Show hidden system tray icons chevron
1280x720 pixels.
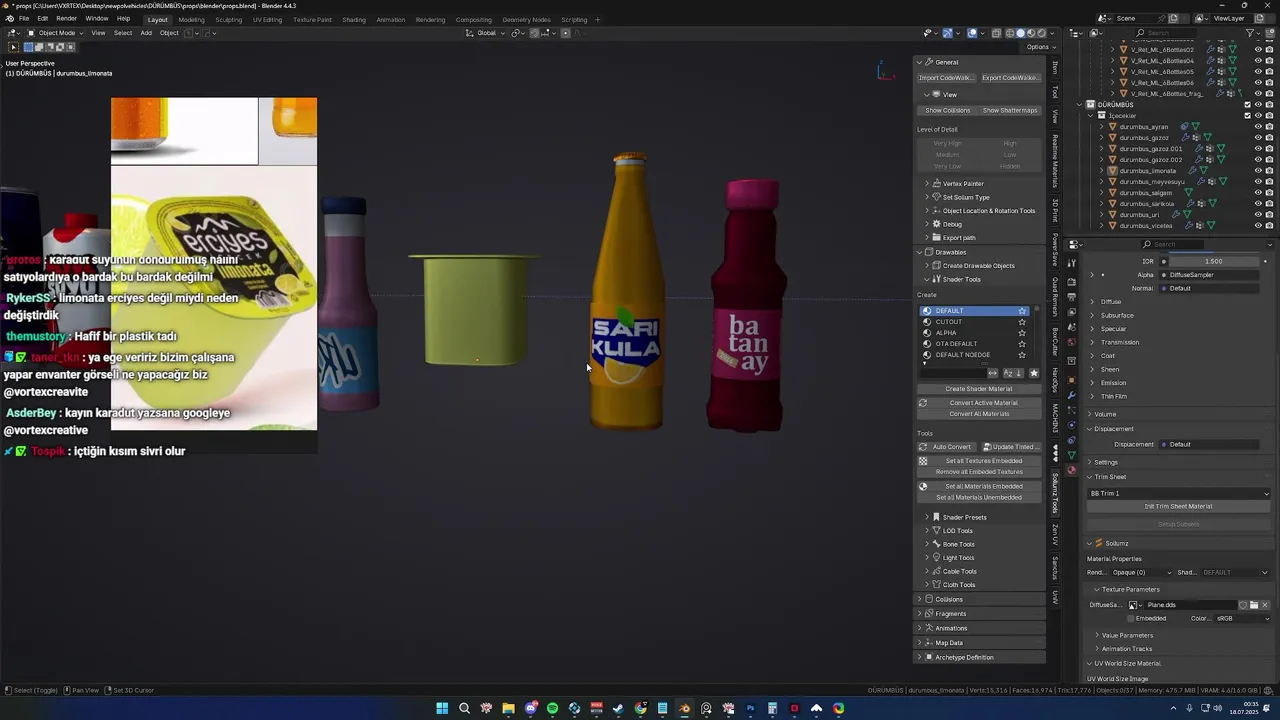(1174, 708)
